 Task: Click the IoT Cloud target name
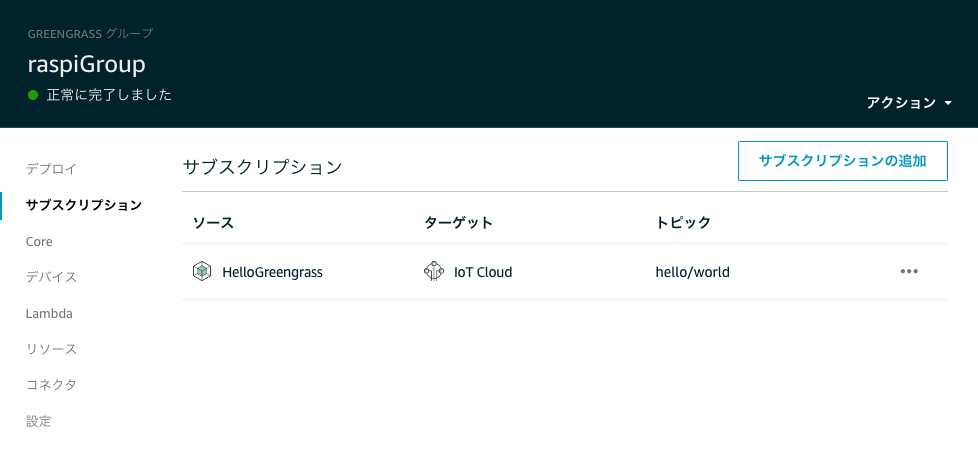click(x=483, y=272)
